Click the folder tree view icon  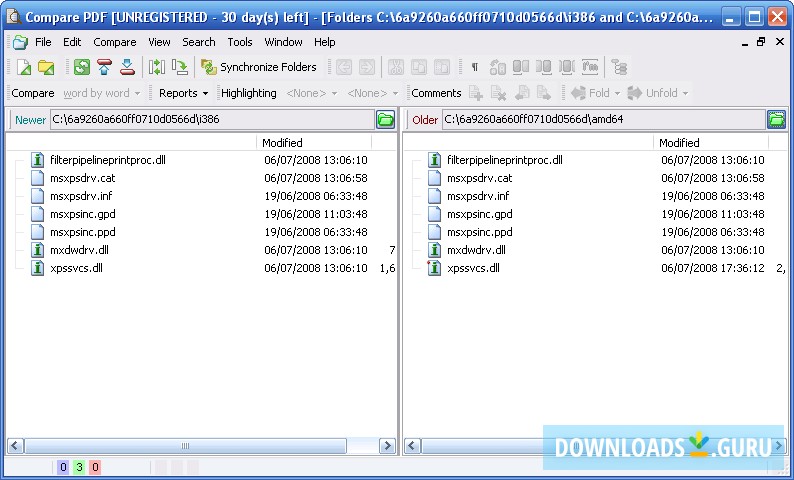[x=619, y=67]
